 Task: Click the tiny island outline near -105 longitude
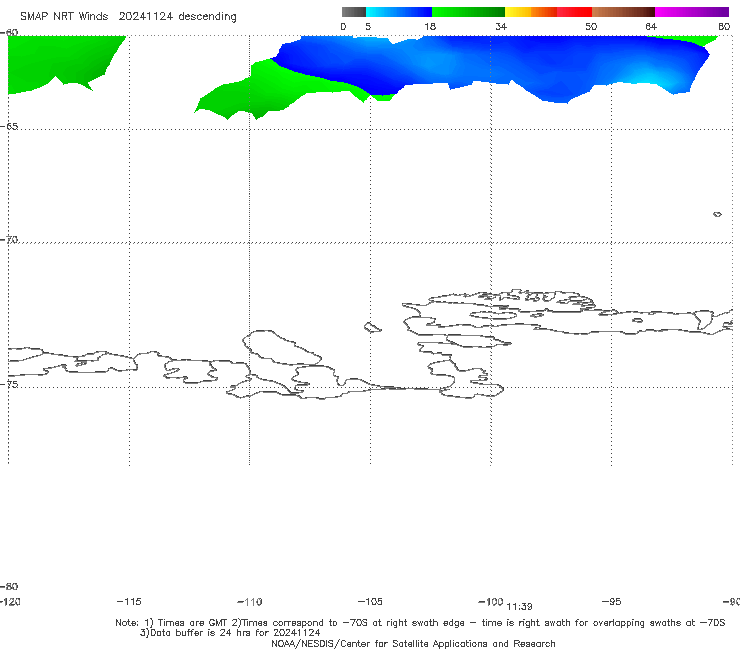pos(372,327)
